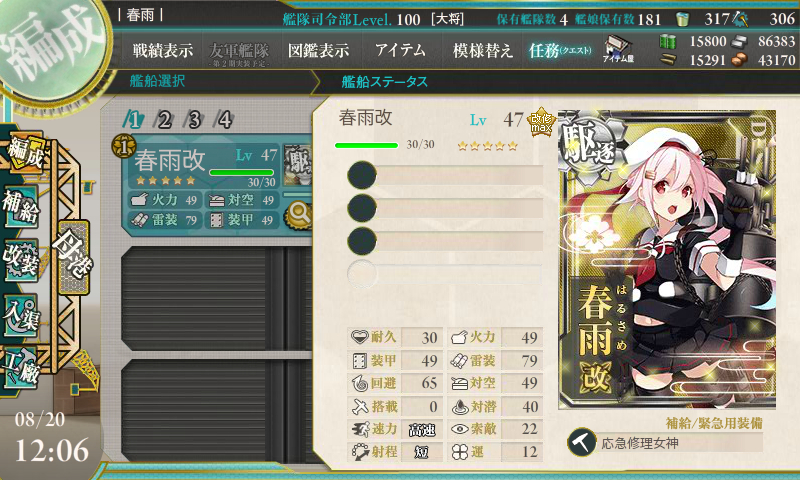This screenshot has width=800, height=480.
Task: Open 図鑑表示 encyclopedia menu
Action: (319, 50)
